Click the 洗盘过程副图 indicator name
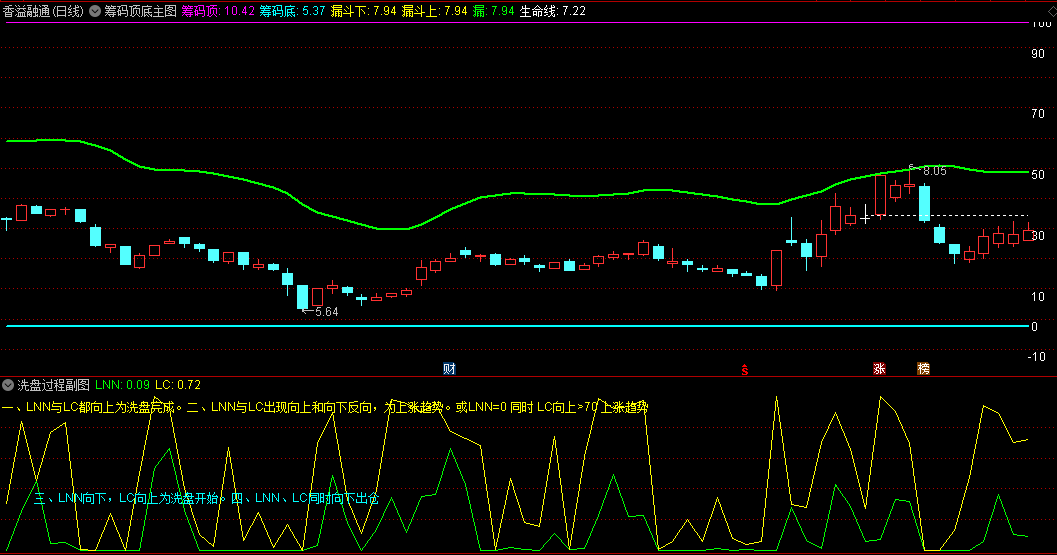The width and height of the screenshot is (1057, 555). coord(53,384)
